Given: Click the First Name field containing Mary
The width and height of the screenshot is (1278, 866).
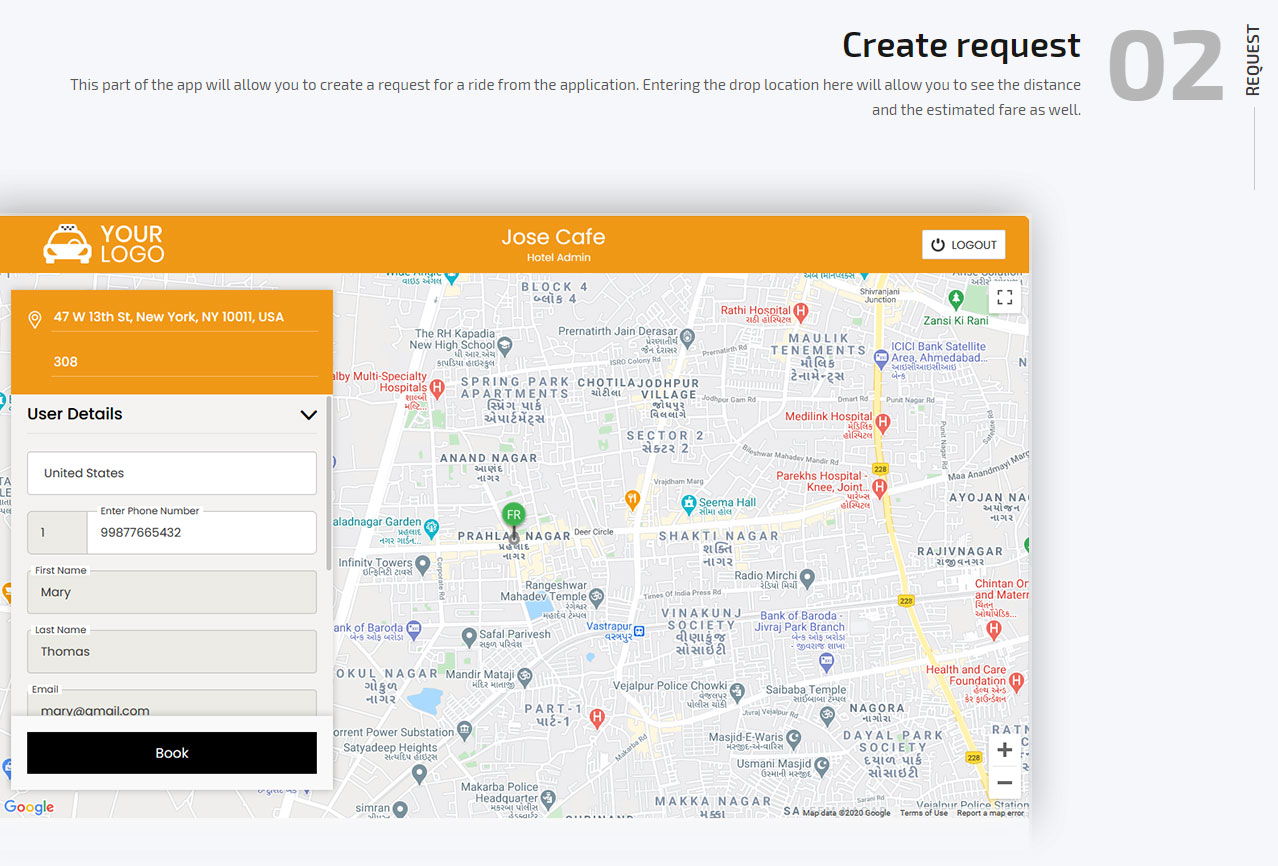Looking at the screenshot, I should 171,592.
